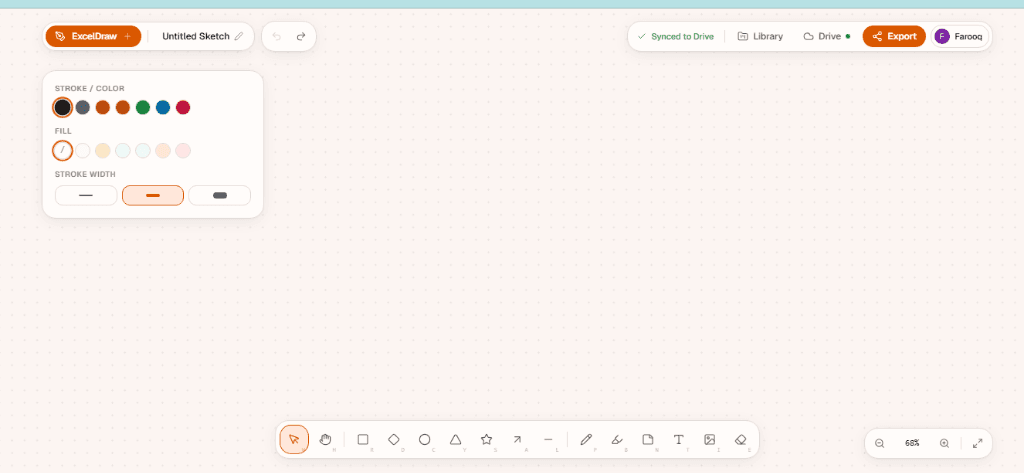
Task: Select the white fill swatch
Action: [82, 150]
